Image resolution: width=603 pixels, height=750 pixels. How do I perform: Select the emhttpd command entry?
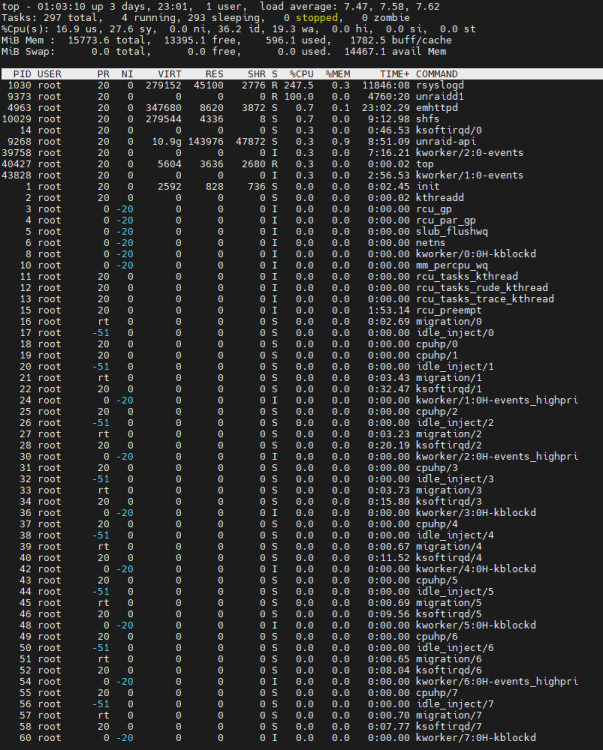coord(437,108)
